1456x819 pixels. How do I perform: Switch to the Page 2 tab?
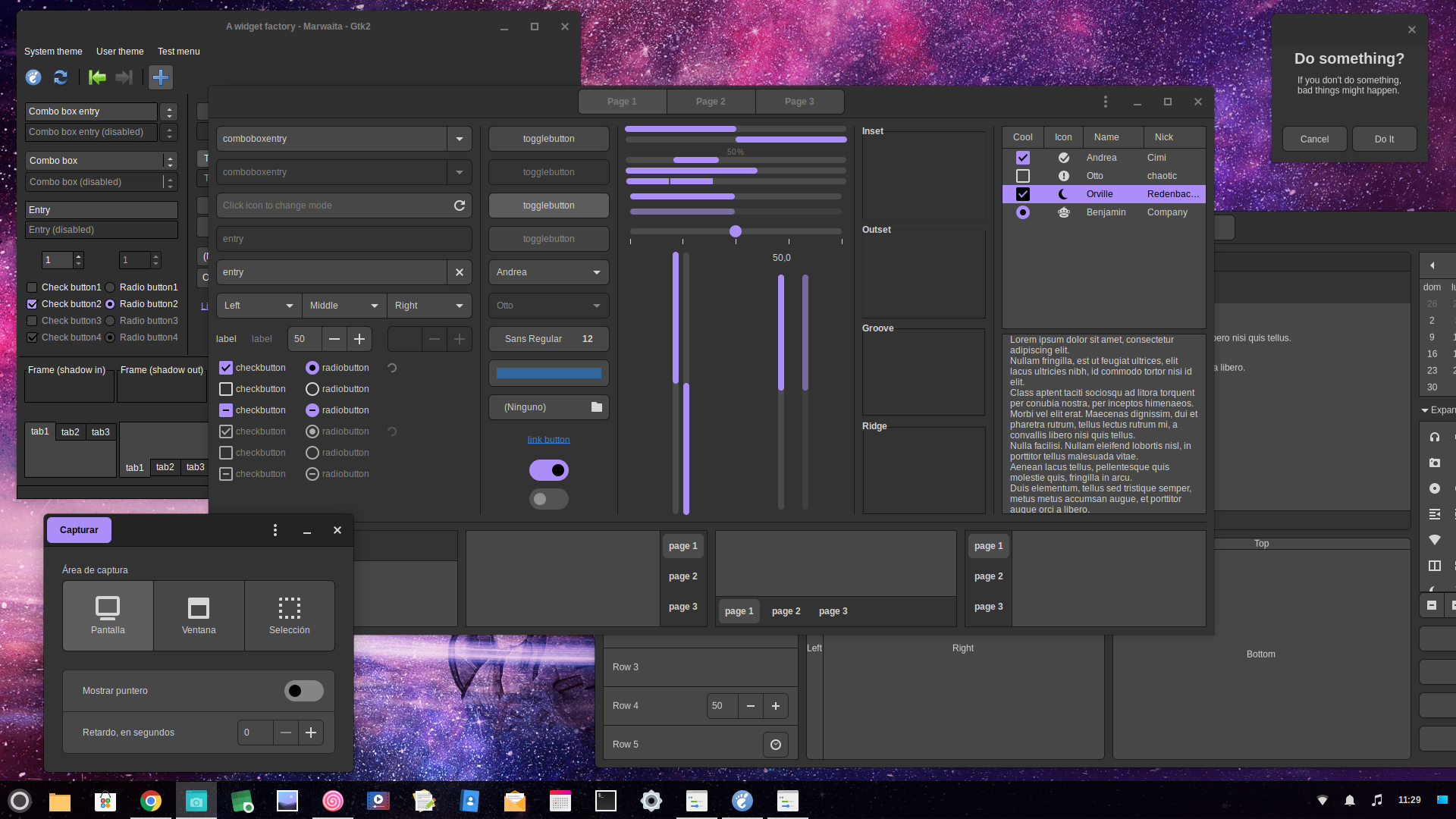coord(711,102)
